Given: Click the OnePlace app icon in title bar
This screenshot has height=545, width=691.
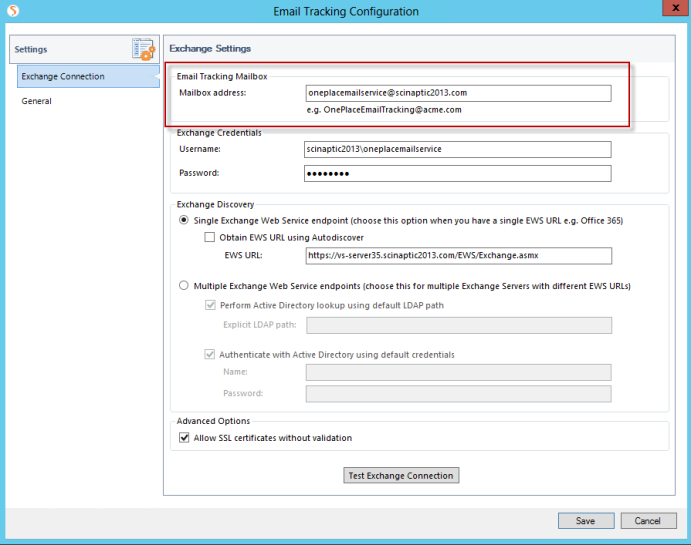Looking at the screenshot, I should [x=13, y=10].
